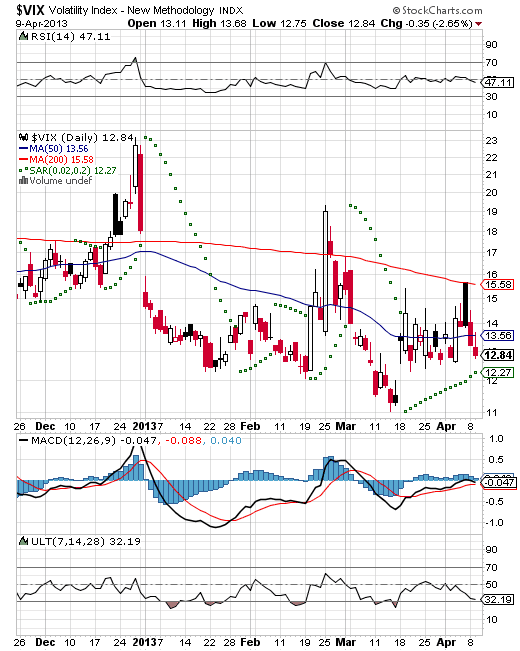Click the 2013 label on the bottom date axis
Screen dimensions: 520x651
click(x=145, y=642)
